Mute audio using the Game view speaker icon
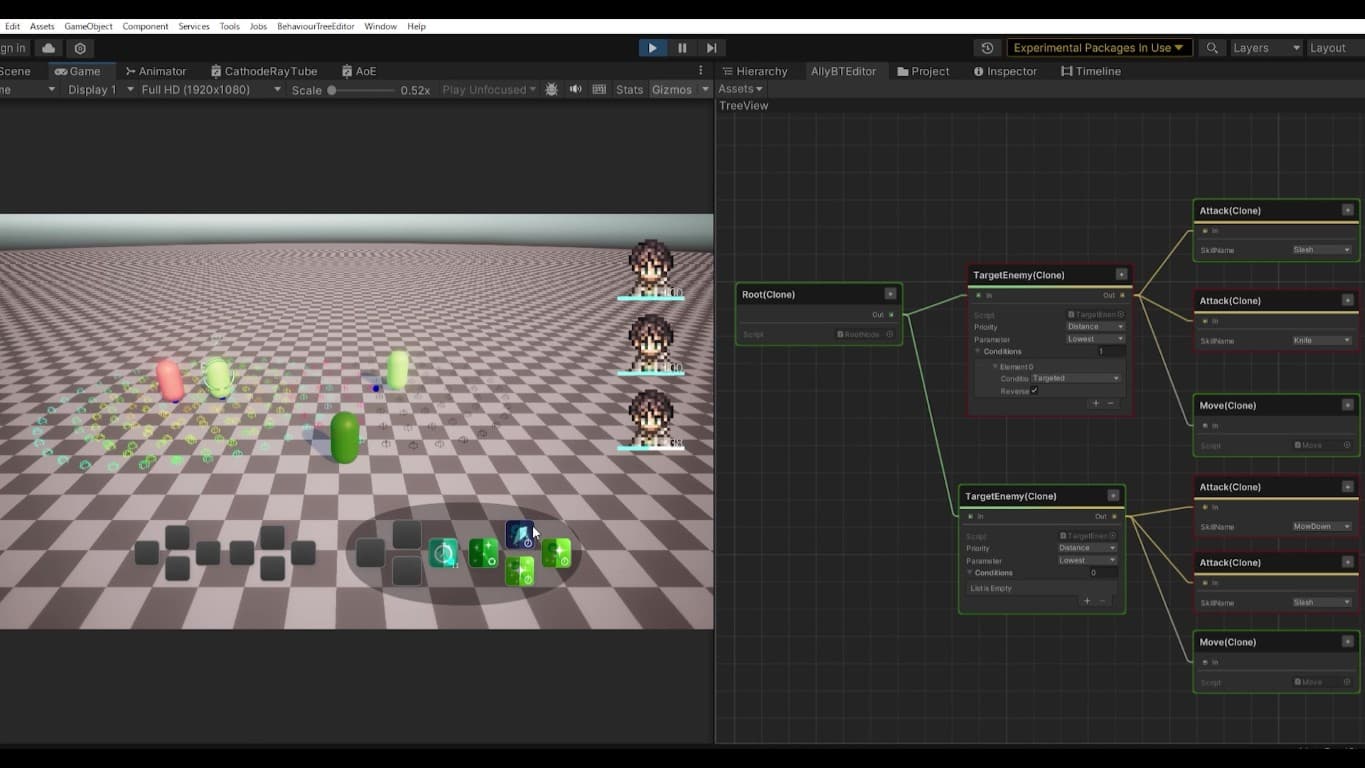This screenshot has height=768, width=1365. pos(575,90)
